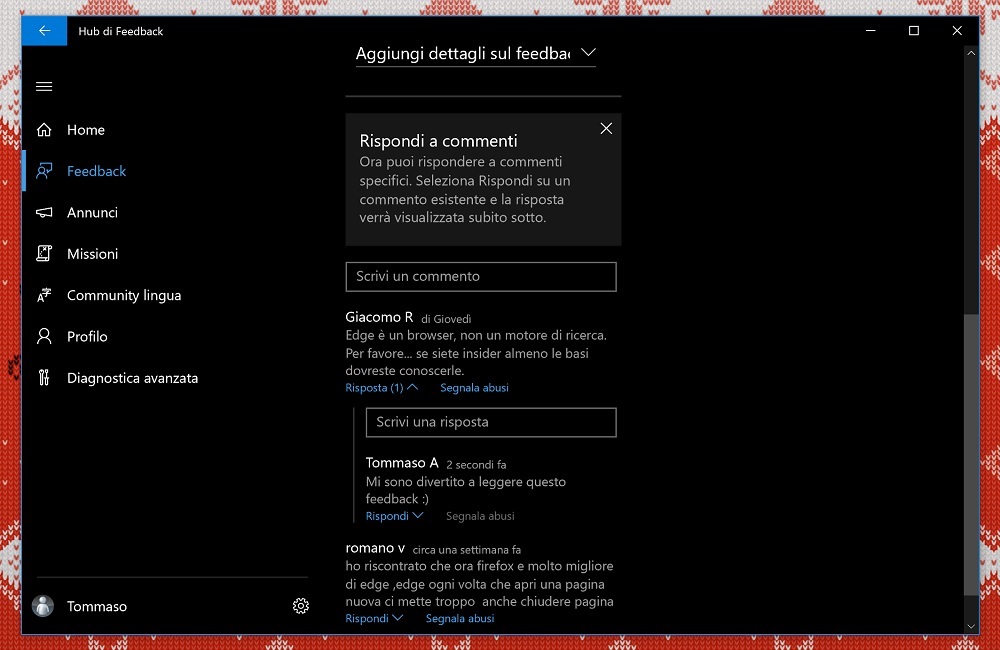Maximize the Hub di Feedback window

click(x=914, y=31)
